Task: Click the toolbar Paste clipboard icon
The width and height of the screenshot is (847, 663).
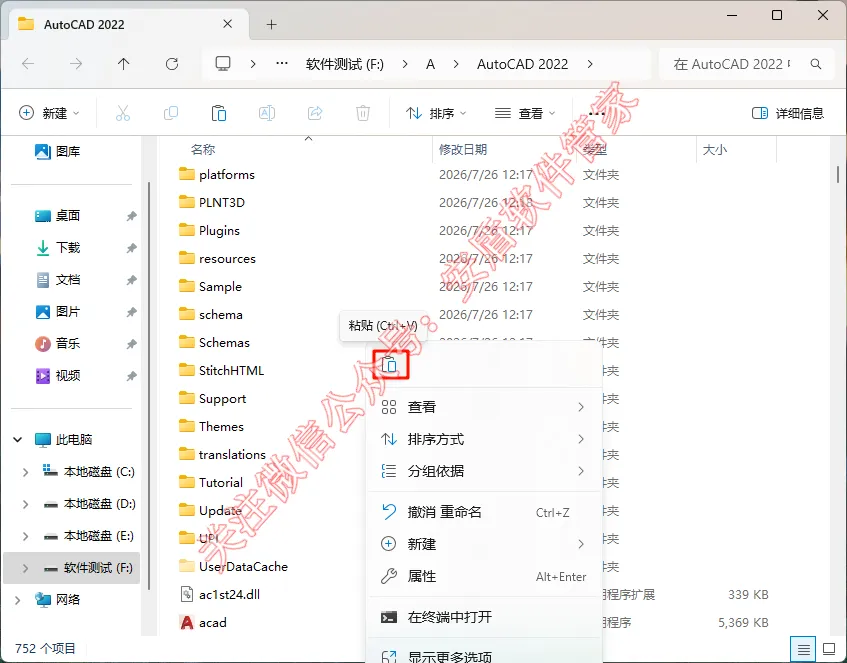Action: [x=219, y=113]
